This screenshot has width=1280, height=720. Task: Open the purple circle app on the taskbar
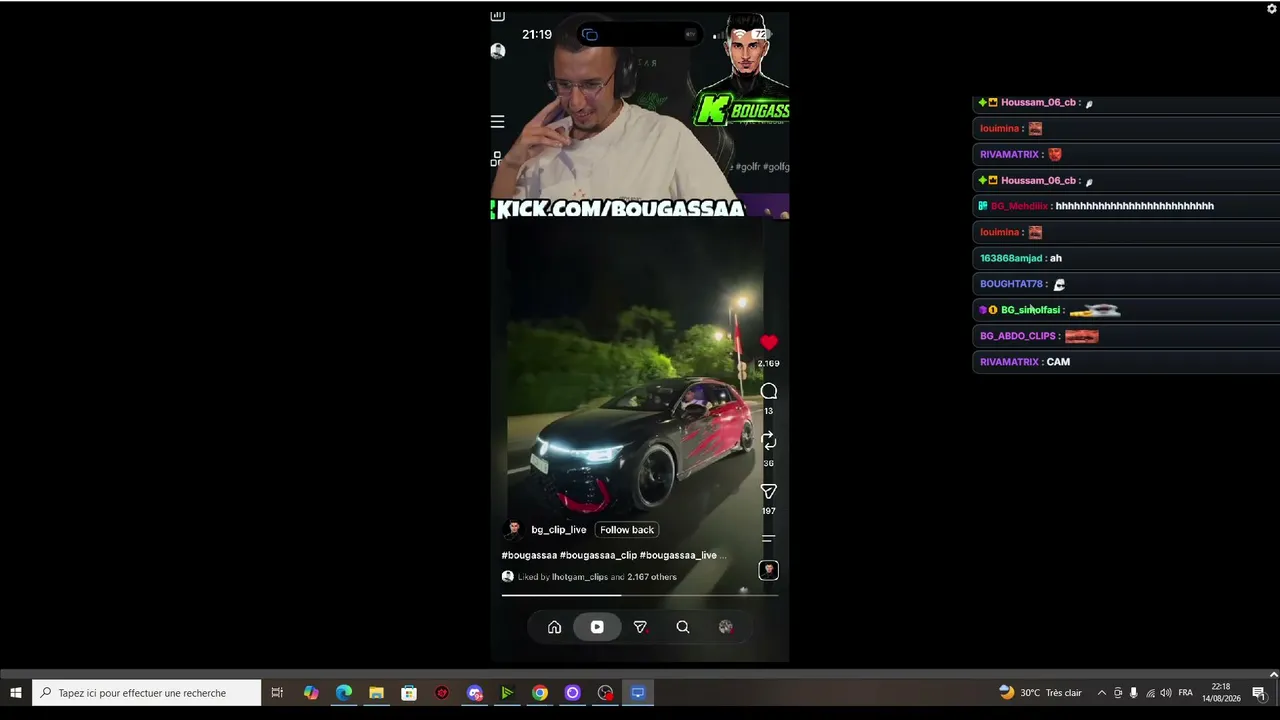tap(573, 692)
